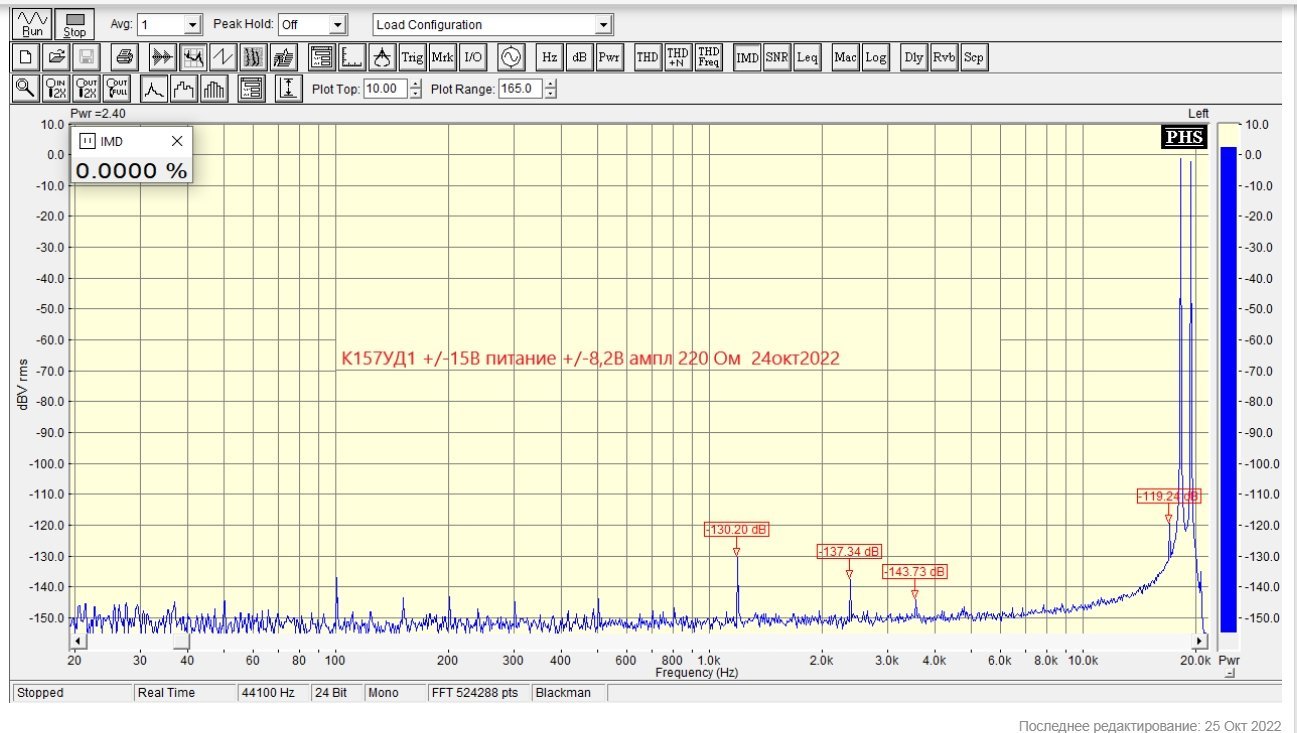Click the printer icon
The image size is (1297, 733).
(x=124, y=57)
